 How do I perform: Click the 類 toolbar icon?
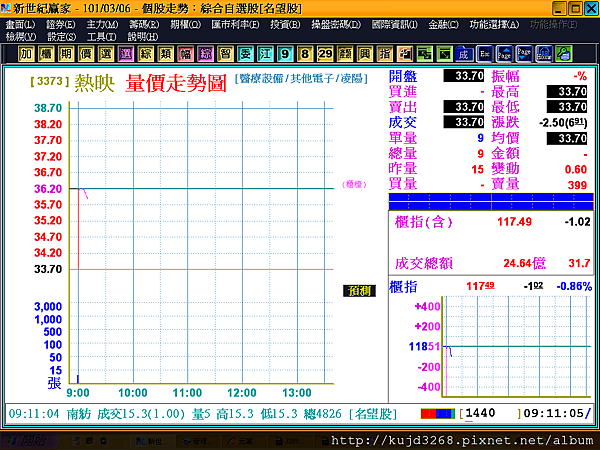(165, 54)
